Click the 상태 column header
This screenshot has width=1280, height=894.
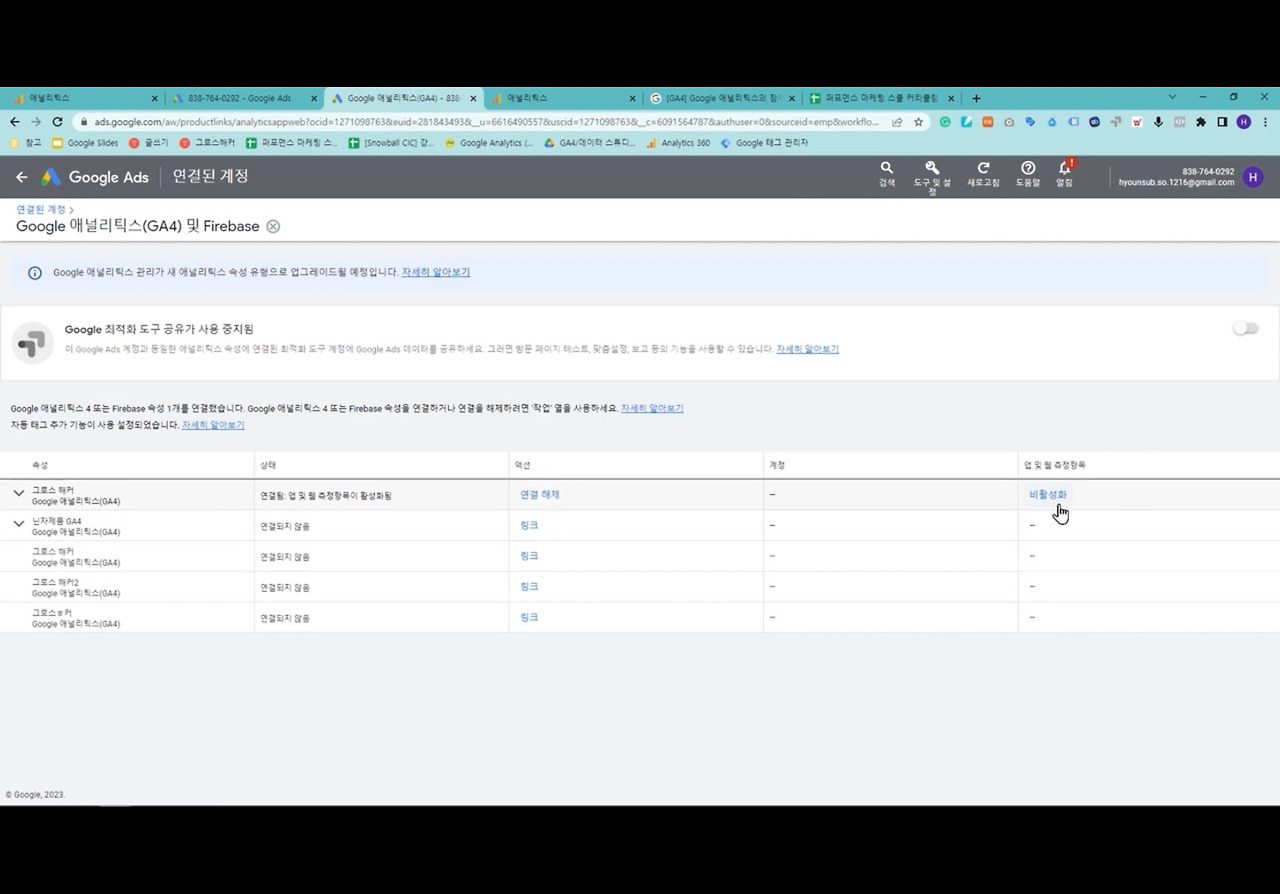(x=268, y=465)
